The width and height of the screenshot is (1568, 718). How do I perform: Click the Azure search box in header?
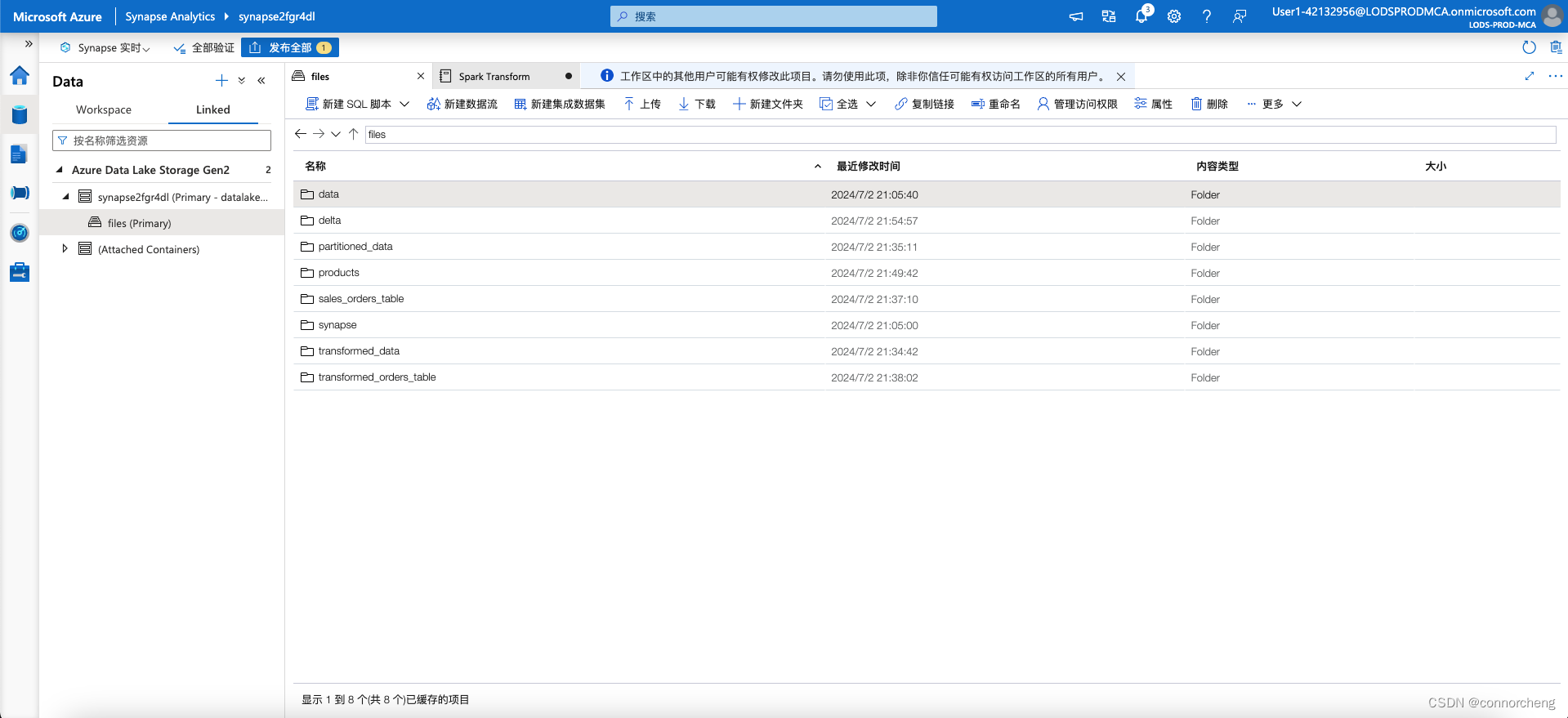click(774, 16)
